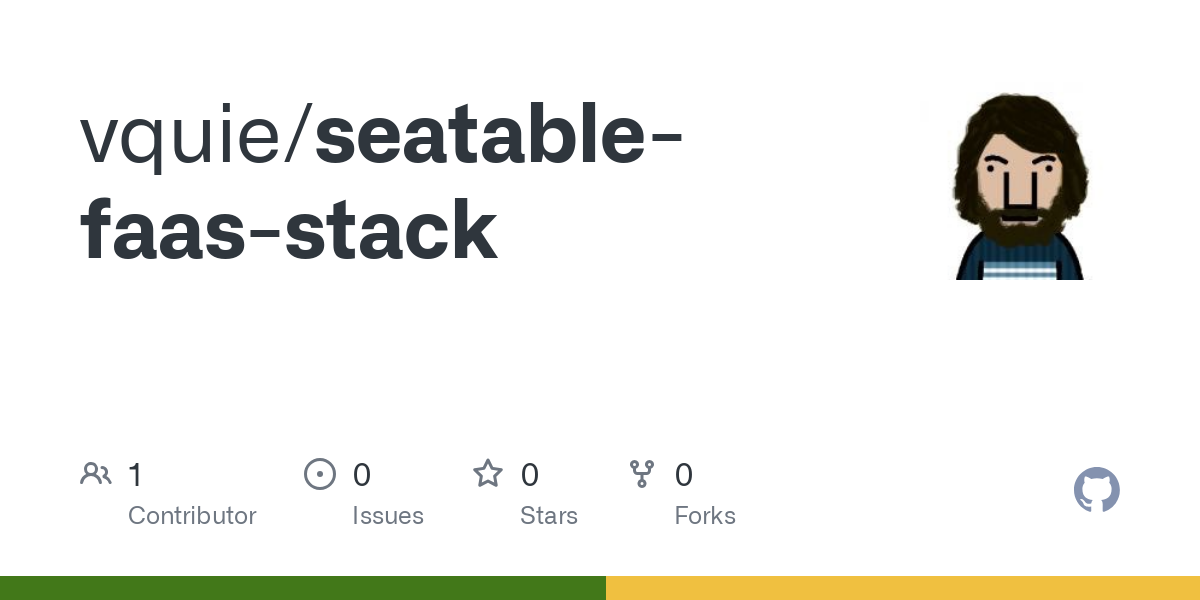
Task: Click the bold "seatable-" title text
Action: [x=499, y=137]
